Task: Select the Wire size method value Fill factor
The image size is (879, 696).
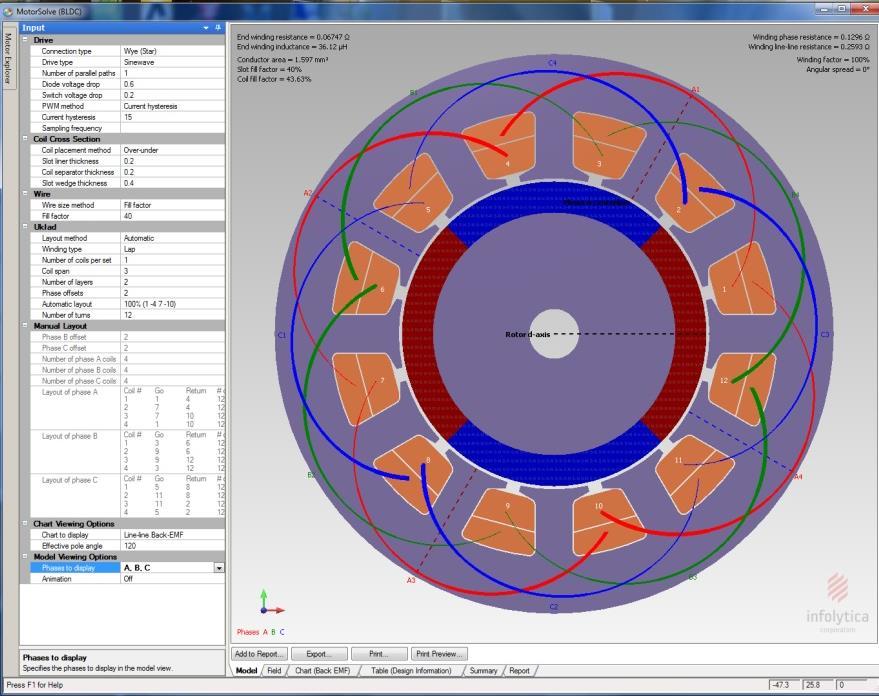Action: tap(172, 205)
